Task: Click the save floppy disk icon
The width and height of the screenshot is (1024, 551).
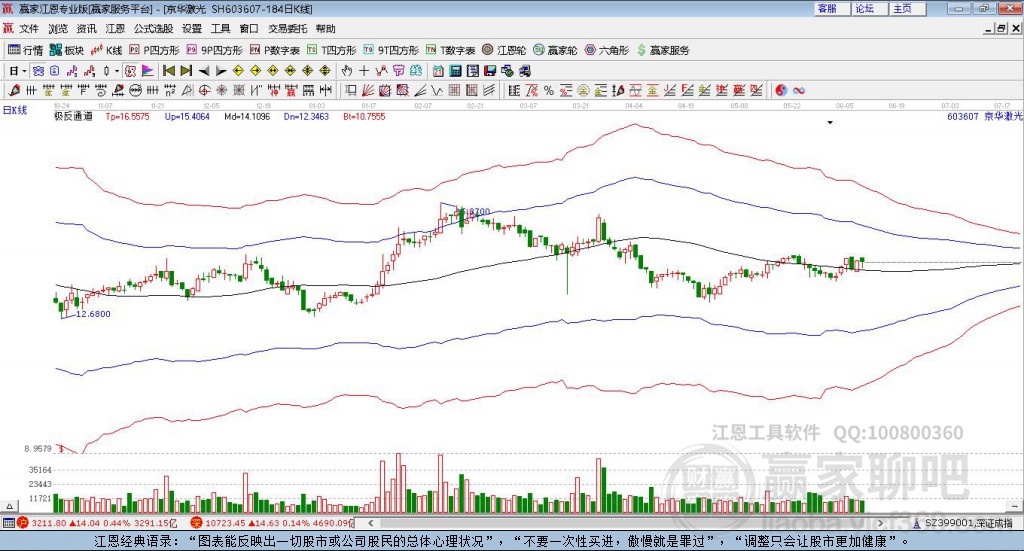Action: 490,71
